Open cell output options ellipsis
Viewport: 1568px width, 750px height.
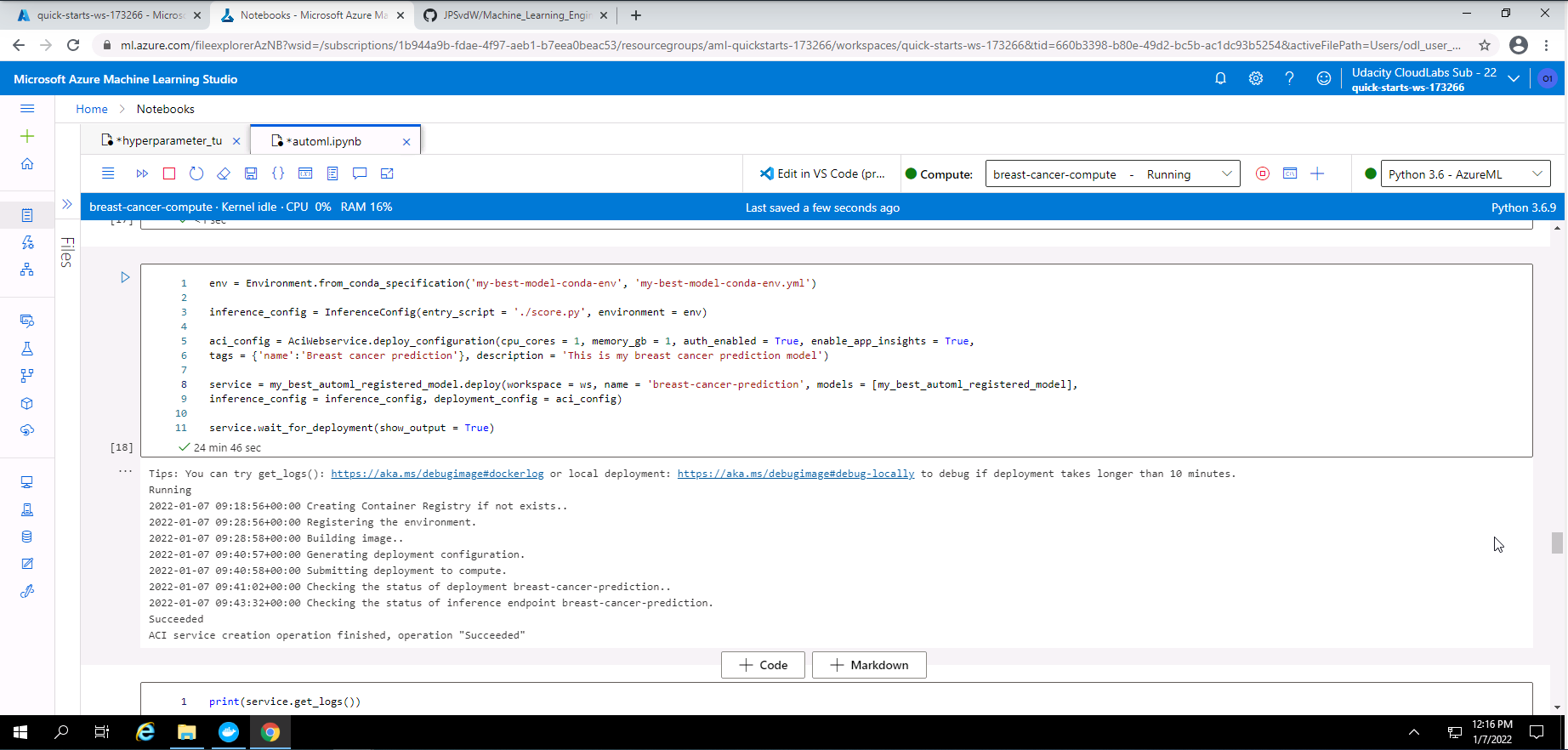[x=125, y=471]
